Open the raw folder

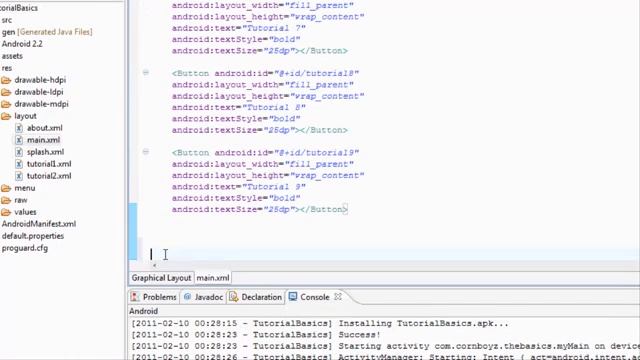21,200
